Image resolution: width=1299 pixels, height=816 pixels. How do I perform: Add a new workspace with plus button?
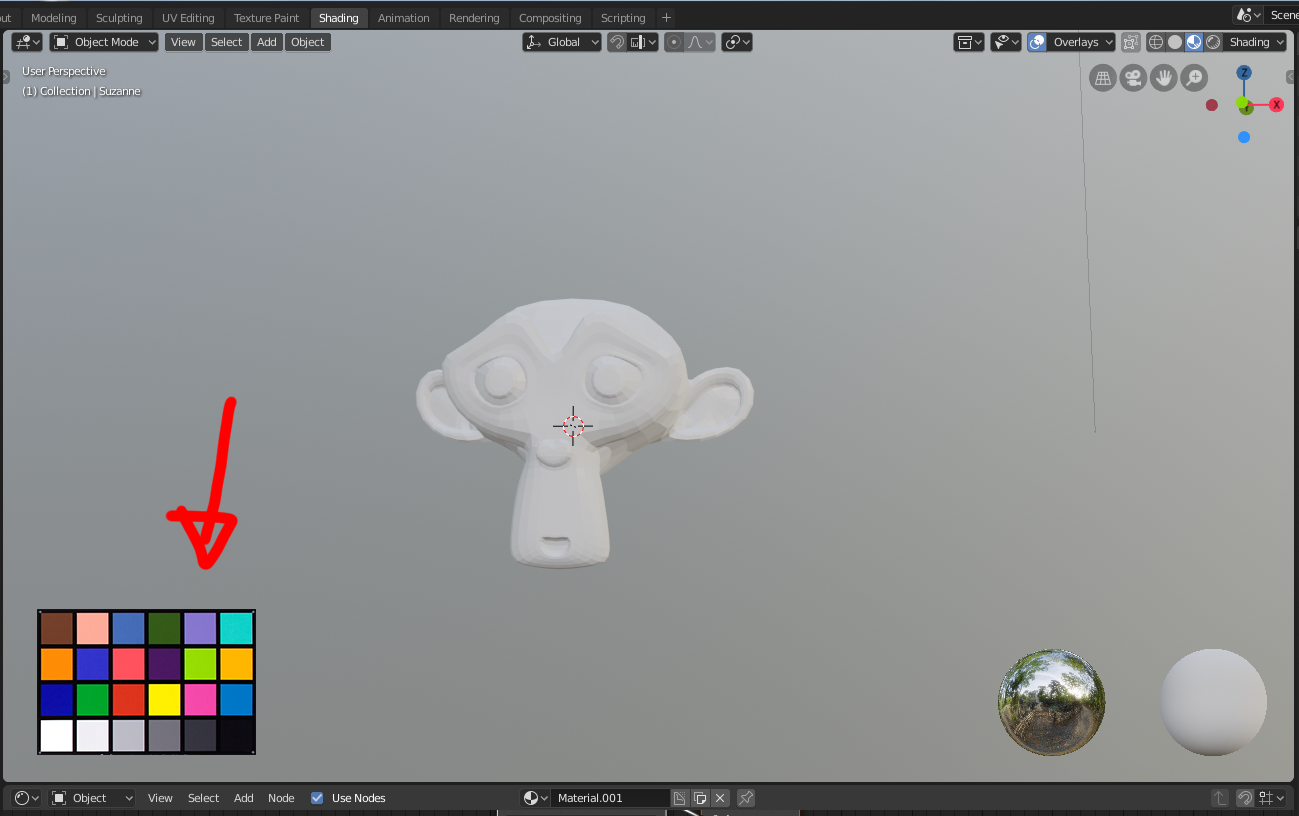(666, 18)
